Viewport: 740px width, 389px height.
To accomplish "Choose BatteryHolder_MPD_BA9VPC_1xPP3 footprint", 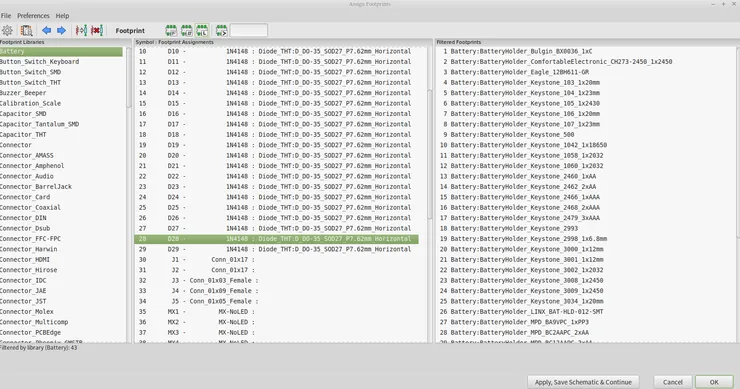I will (585, 322).
